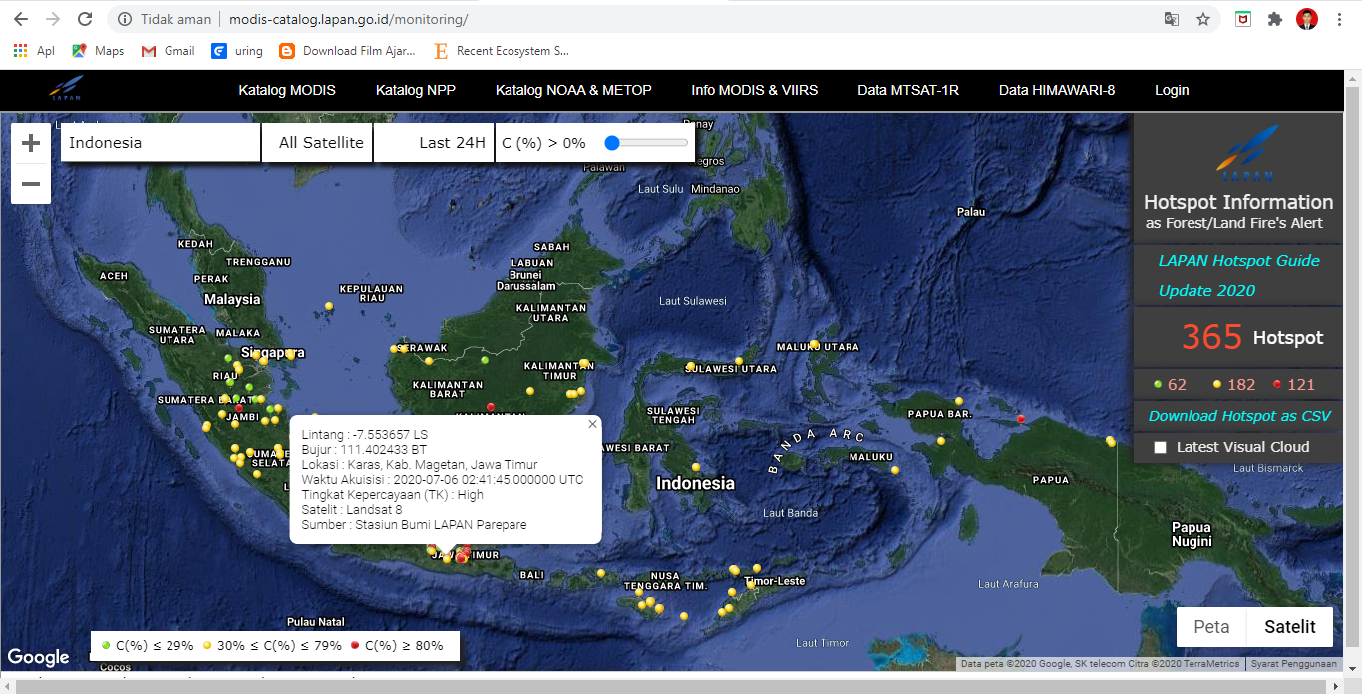1362x694 pixels.
Task: Open the All Satellite dropdown
Action: (x=318, y=143)
